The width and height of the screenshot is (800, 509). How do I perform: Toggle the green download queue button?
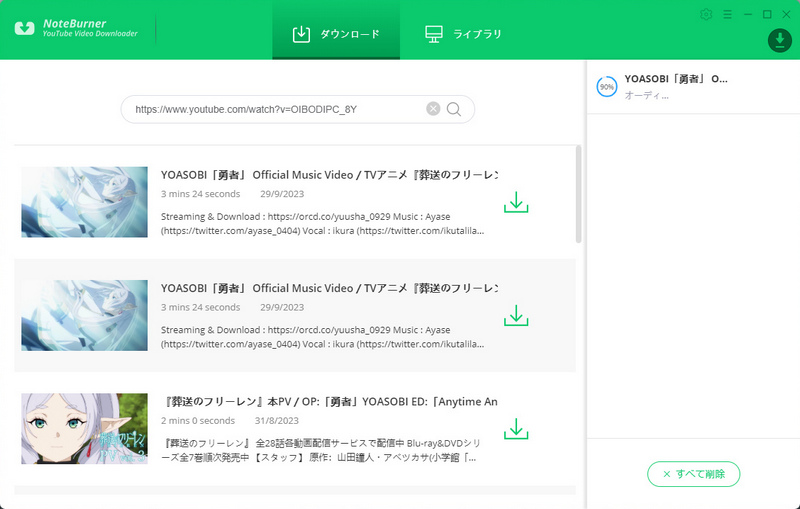click(x=780, y=40)
